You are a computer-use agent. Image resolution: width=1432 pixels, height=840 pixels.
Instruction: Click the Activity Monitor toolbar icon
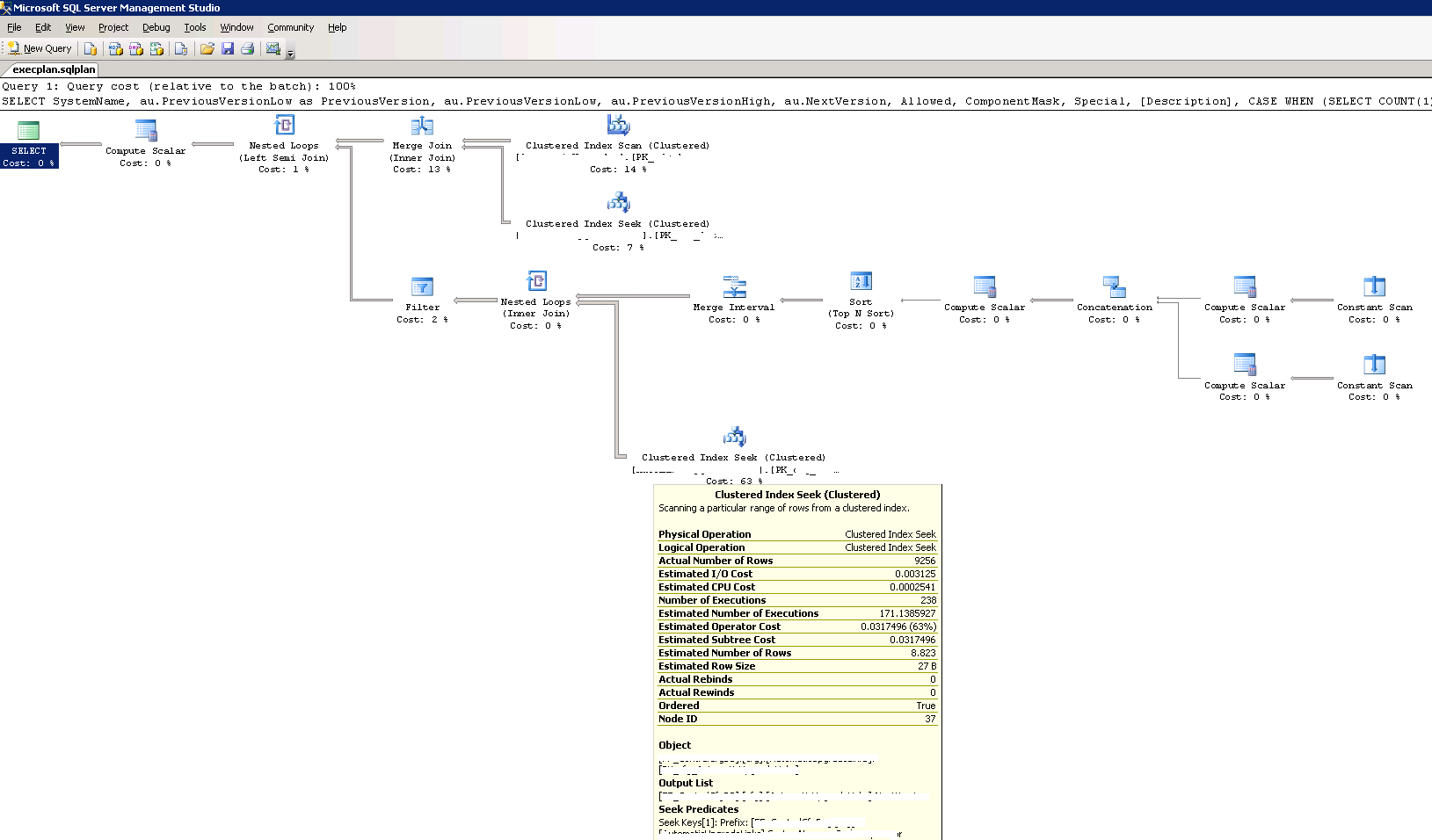(273, 48)
